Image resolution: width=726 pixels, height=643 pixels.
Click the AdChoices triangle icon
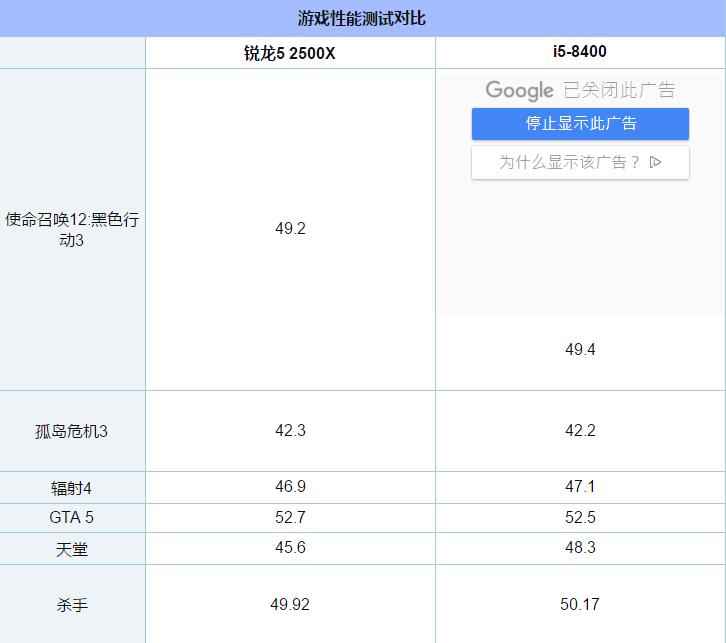(x=656, y=162)
